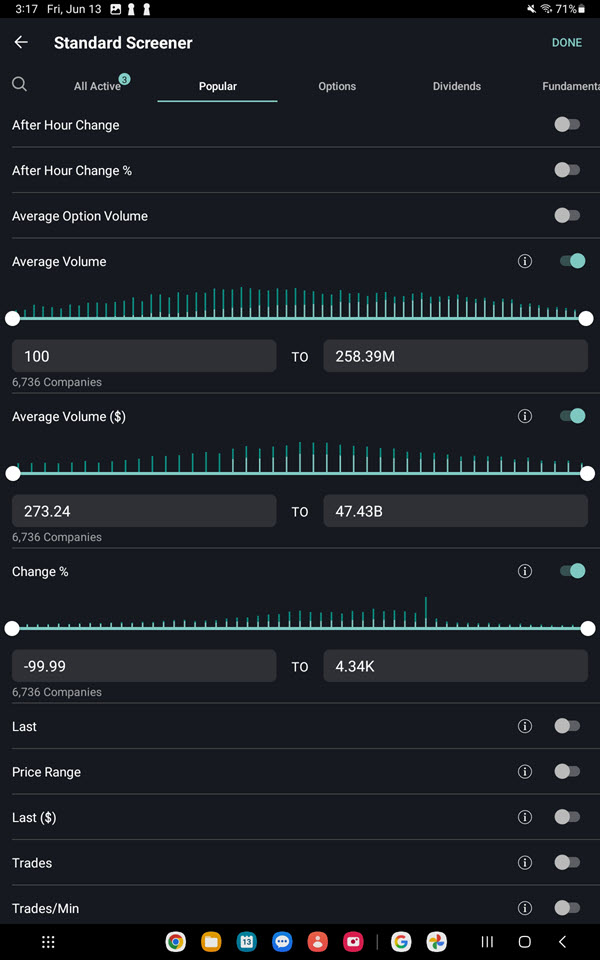The image size is (600, 960).
Task: Switch to the All Active tab
Action: pyautogui.click(x=97, y=86)
